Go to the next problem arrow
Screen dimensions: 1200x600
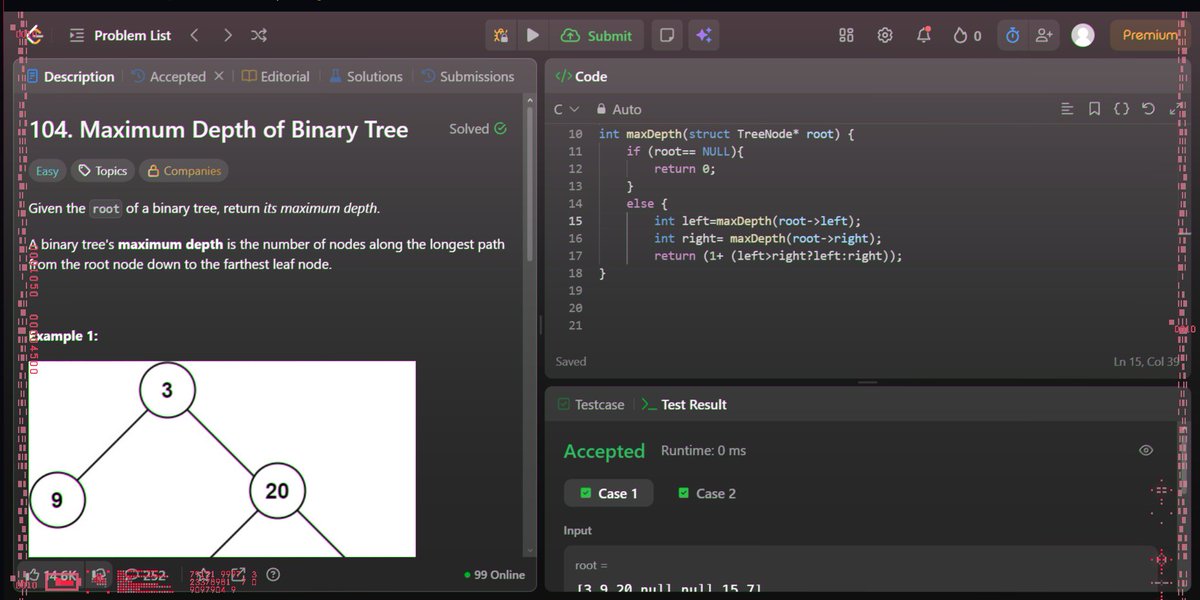(228, 35)
